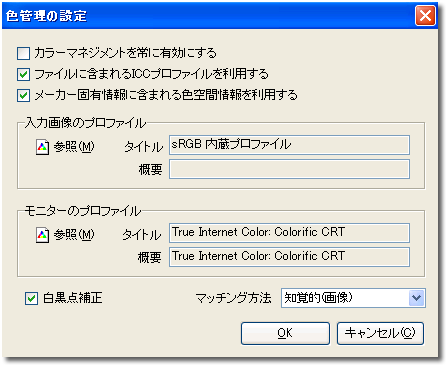Click the キャンセル(C) button
Viewport: 446px width, 365px height.
click(380, 333)
